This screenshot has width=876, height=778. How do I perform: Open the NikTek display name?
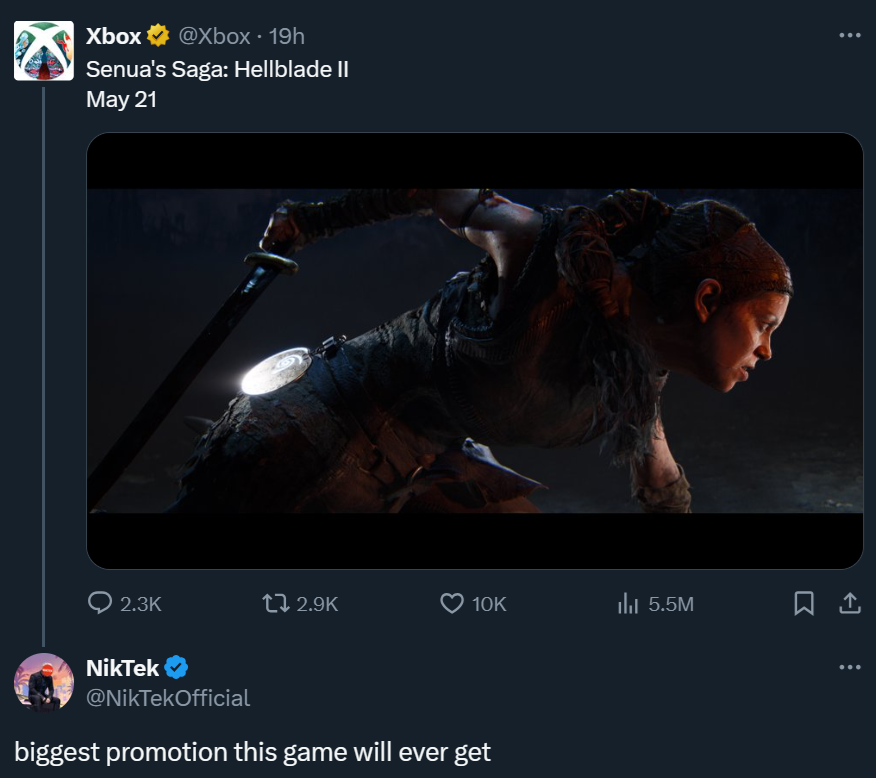[x=123, y=667]
